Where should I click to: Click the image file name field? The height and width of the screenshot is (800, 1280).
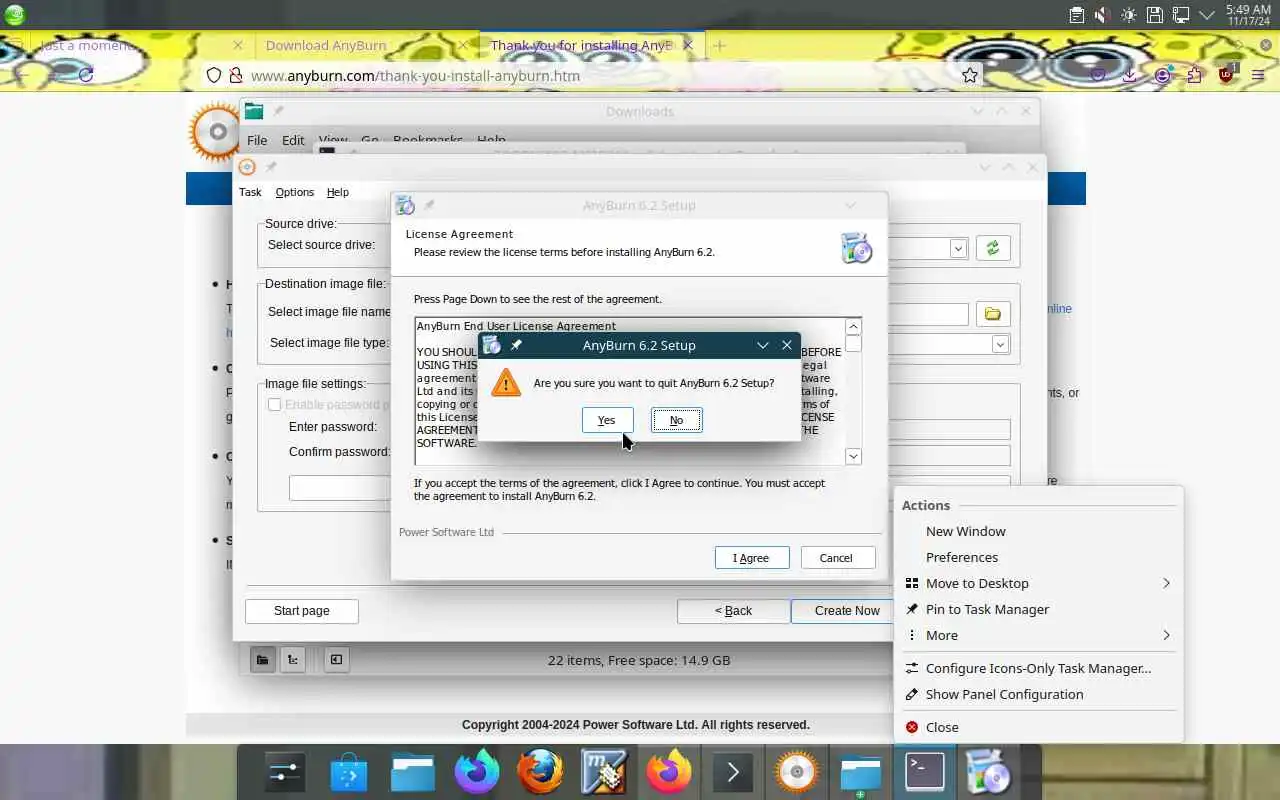coord(928,314)
